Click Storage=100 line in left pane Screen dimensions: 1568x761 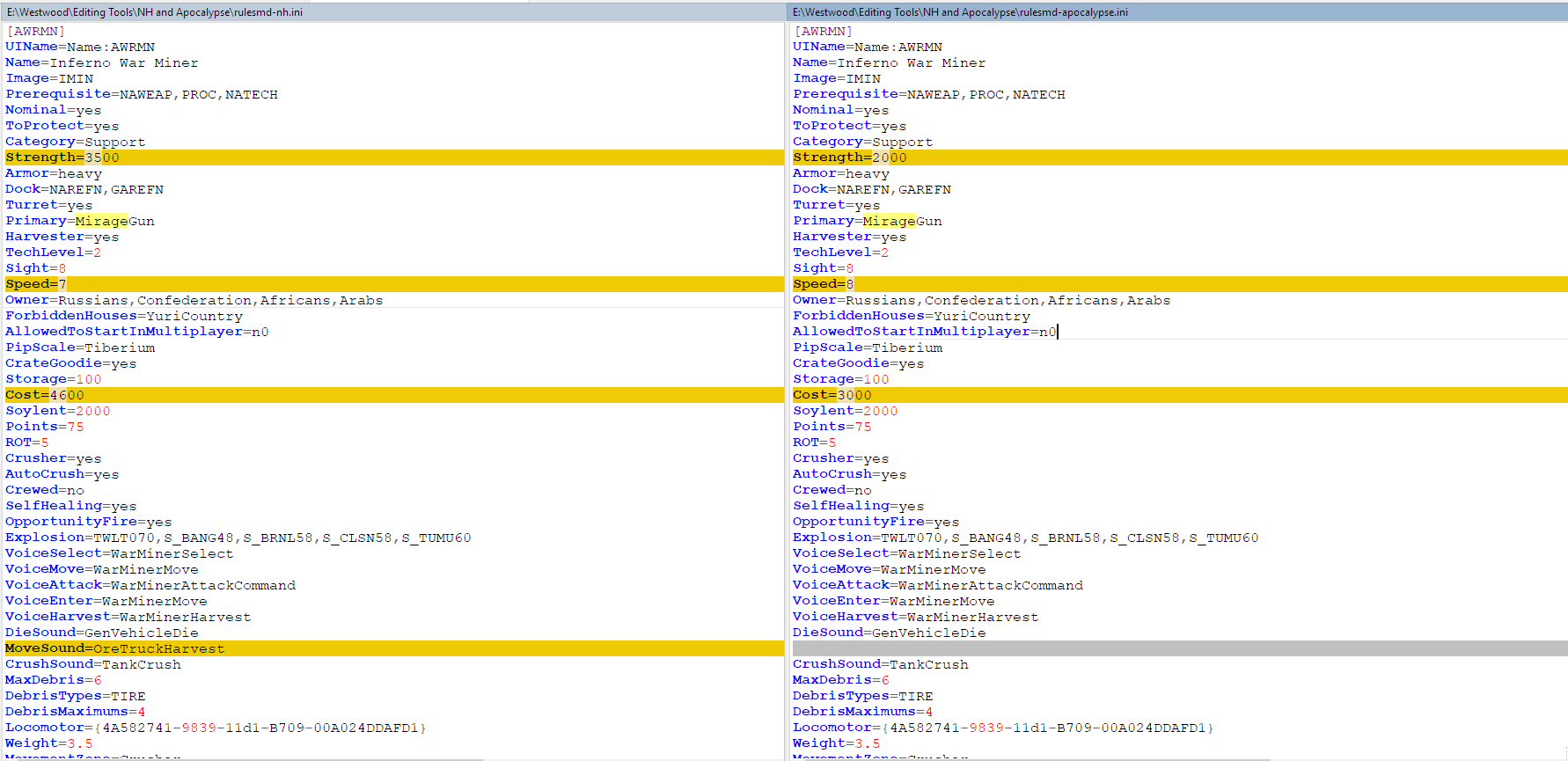coord(54,379)
